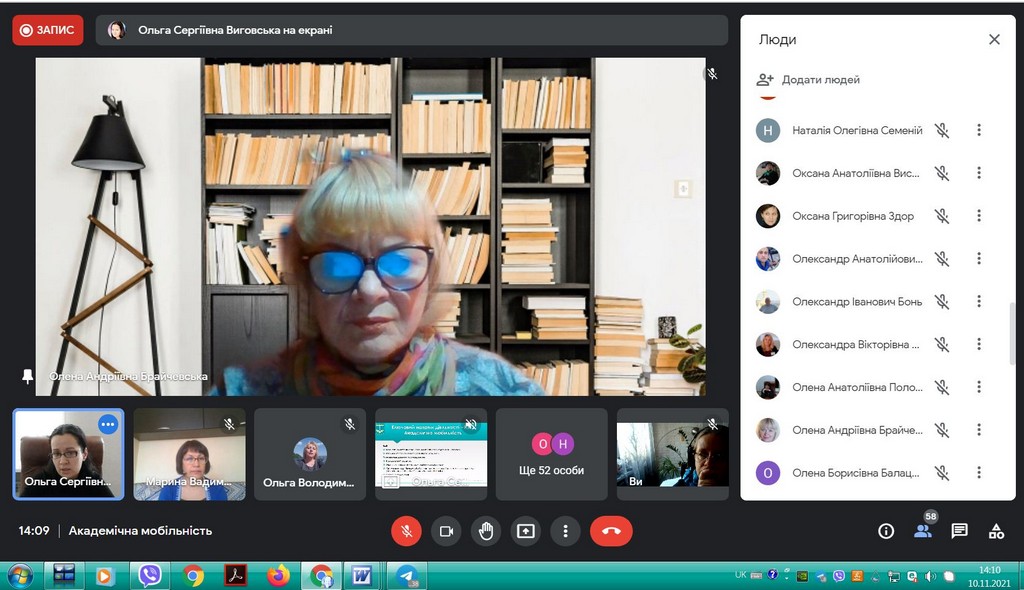Open more options for Олександр Іванович Бонь
Screen dimensions: 1024x590
[979, 301]
